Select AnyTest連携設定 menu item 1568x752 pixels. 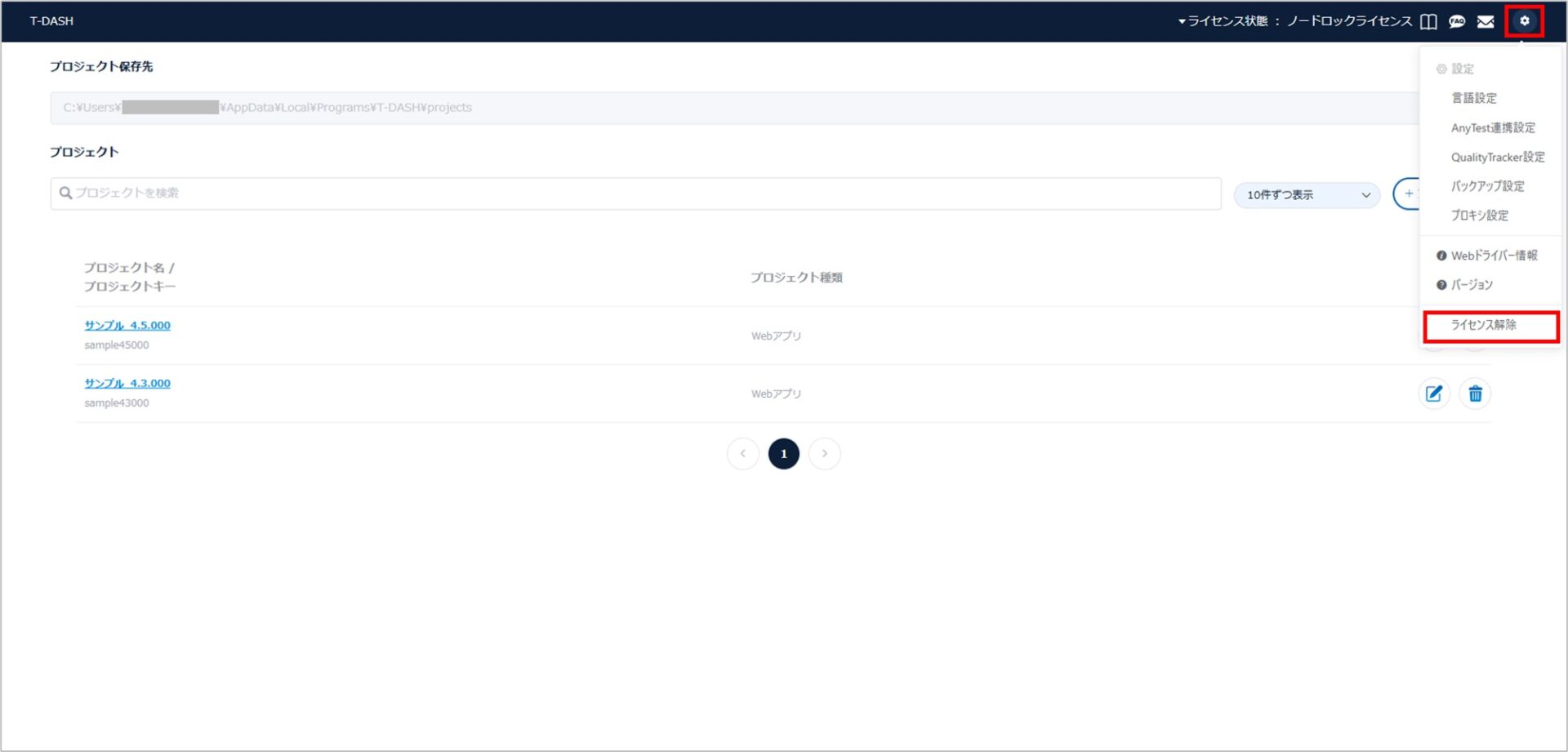click(x=1492, y=127)
